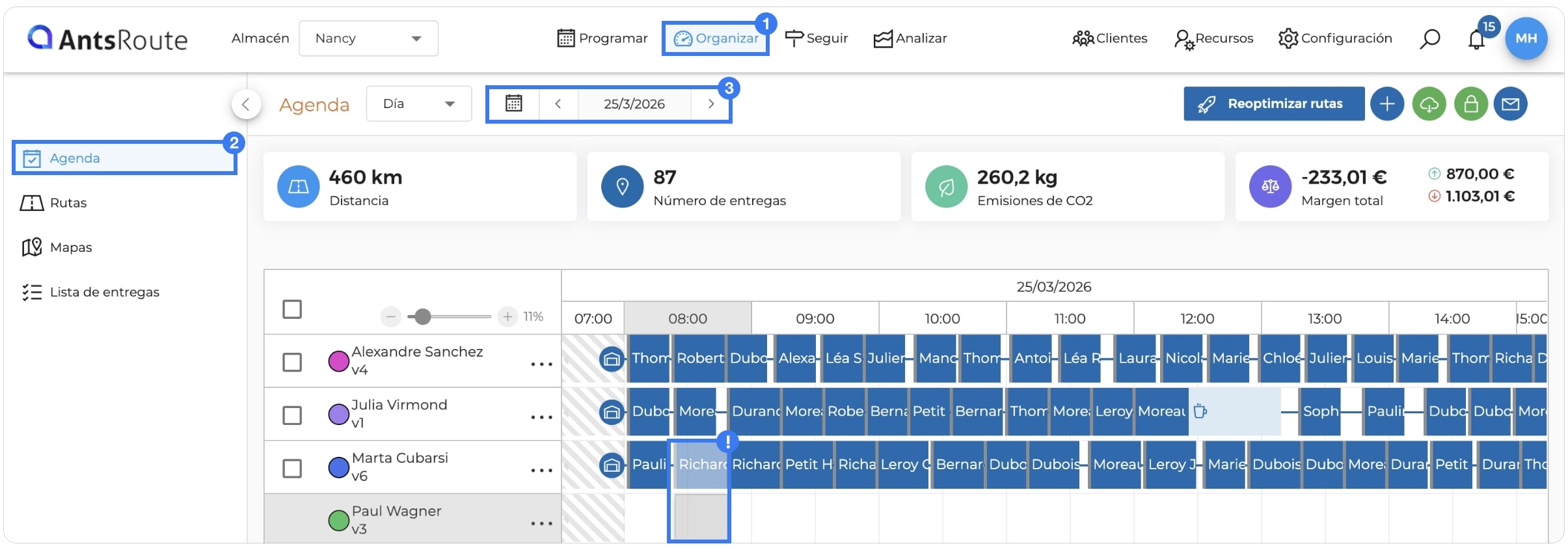The width and height of the screenshot is (1568, 548).
Task: Click the search magnifier icon
Action: point(1429,39)
